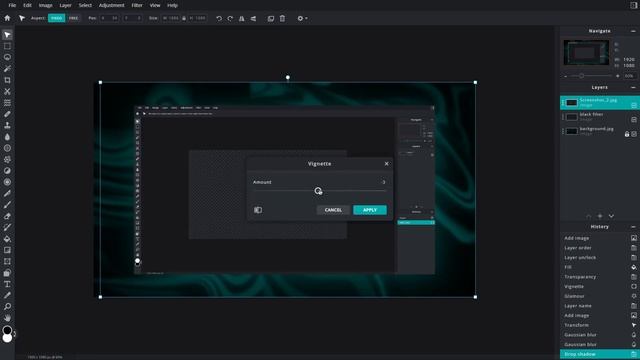Open zoom percentage field in Navigate

629,76
